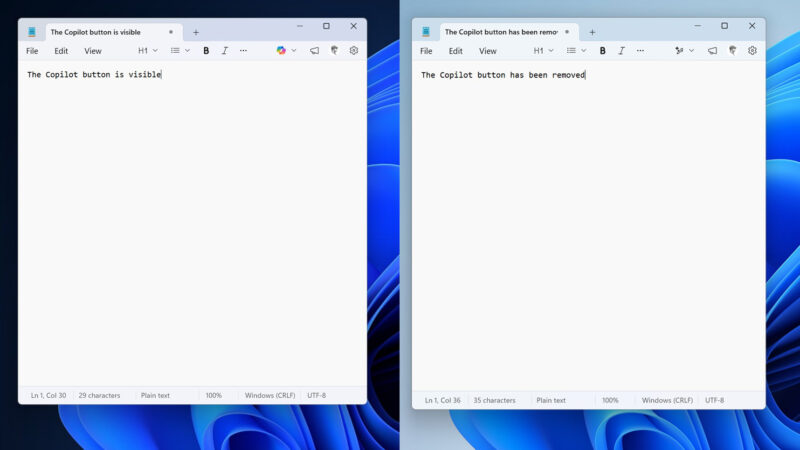800x450 pixels.
Task: Click 'Plain text' in 'has been removed' window status bar
Action: pyautogui.click(x=551, y=401)
